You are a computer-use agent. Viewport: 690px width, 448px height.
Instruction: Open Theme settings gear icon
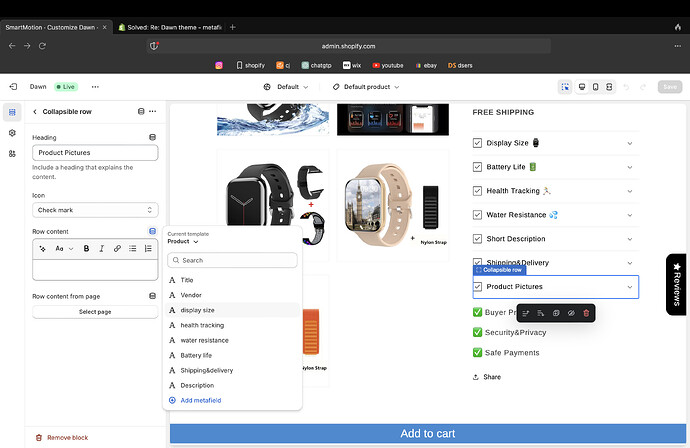coord(12,133)
